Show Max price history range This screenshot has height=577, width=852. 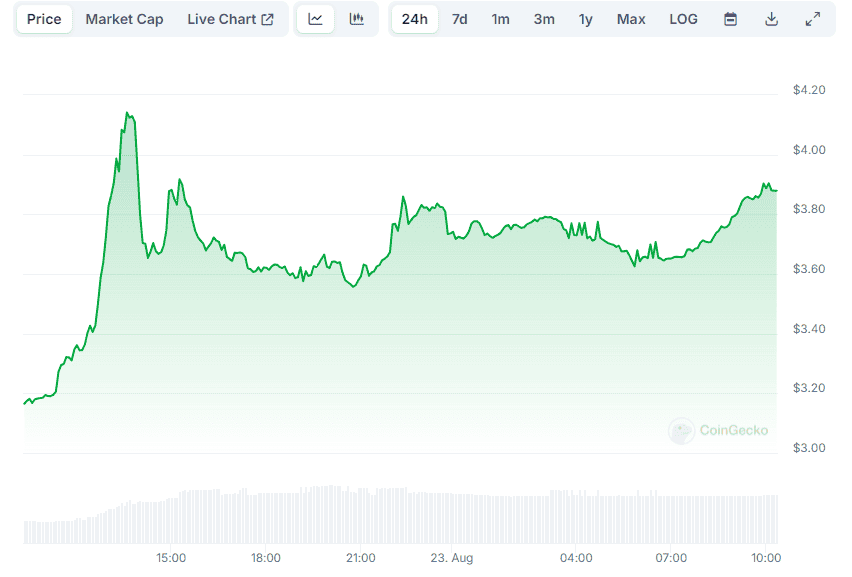pos(631,19)
